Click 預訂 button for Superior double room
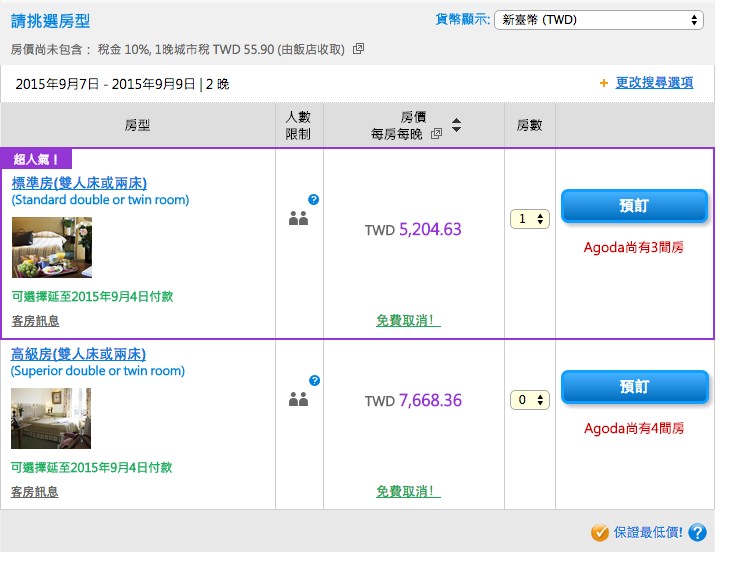744x564 pixels. [634, 387]
